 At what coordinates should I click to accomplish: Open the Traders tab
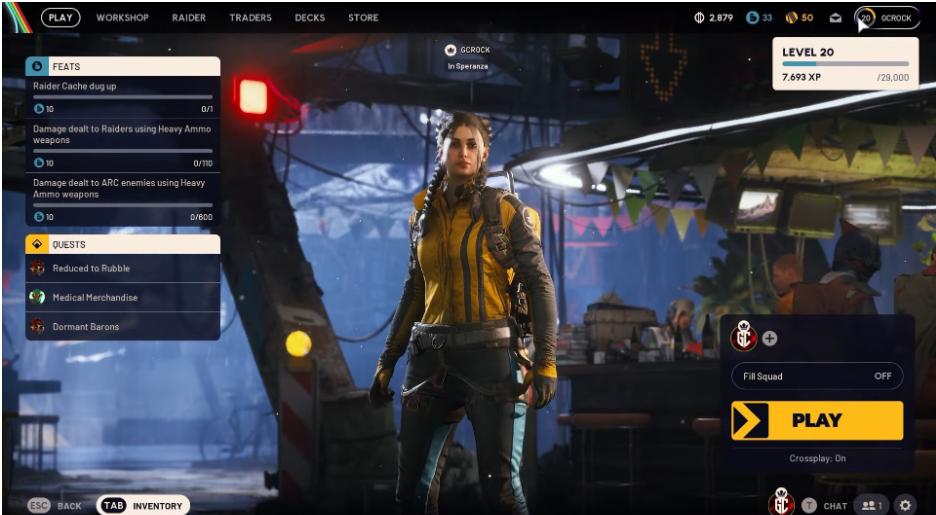(x=250, y=18)
